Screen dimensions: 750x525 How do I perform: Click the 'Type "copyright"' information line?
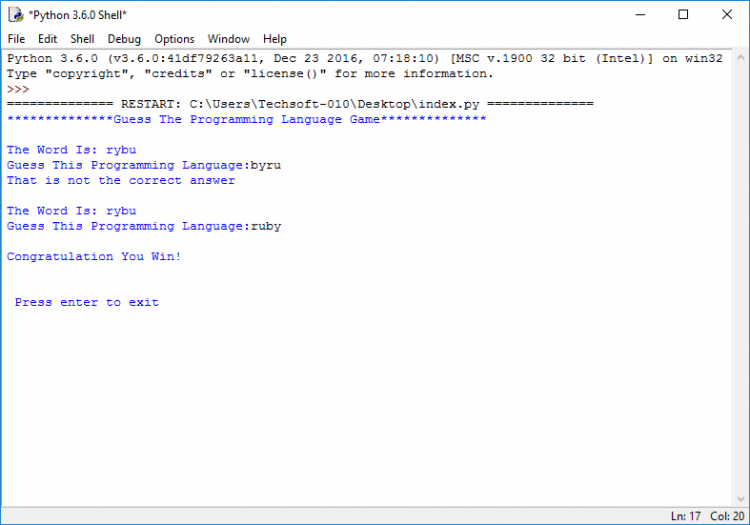(250, 74)
